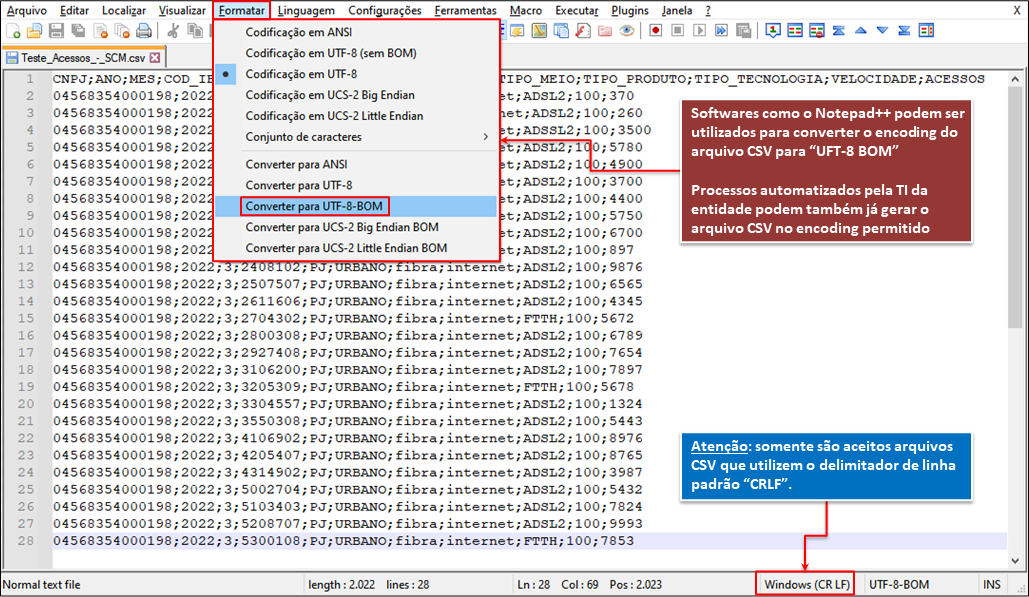Click the eye monitoring toolbar icon

point(627,31)
